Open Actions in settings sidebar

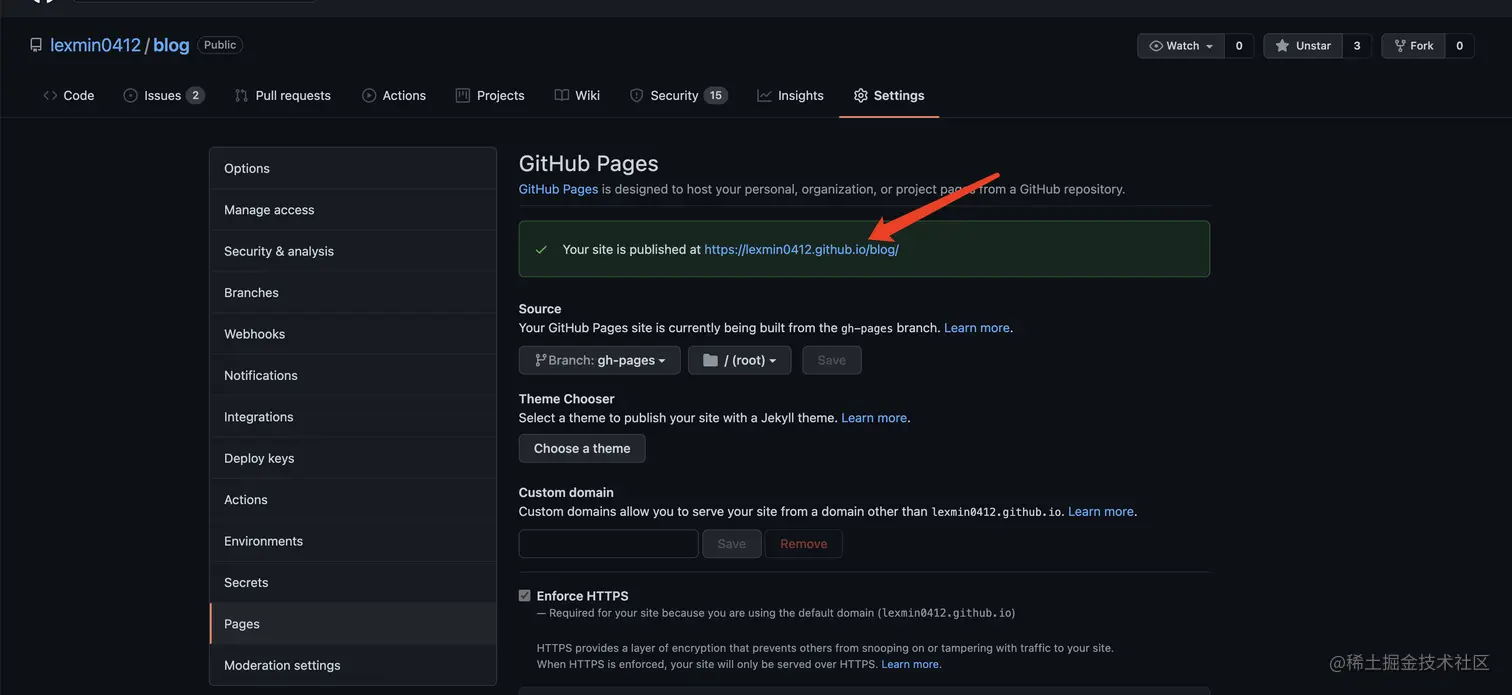(x=353, y=500)
